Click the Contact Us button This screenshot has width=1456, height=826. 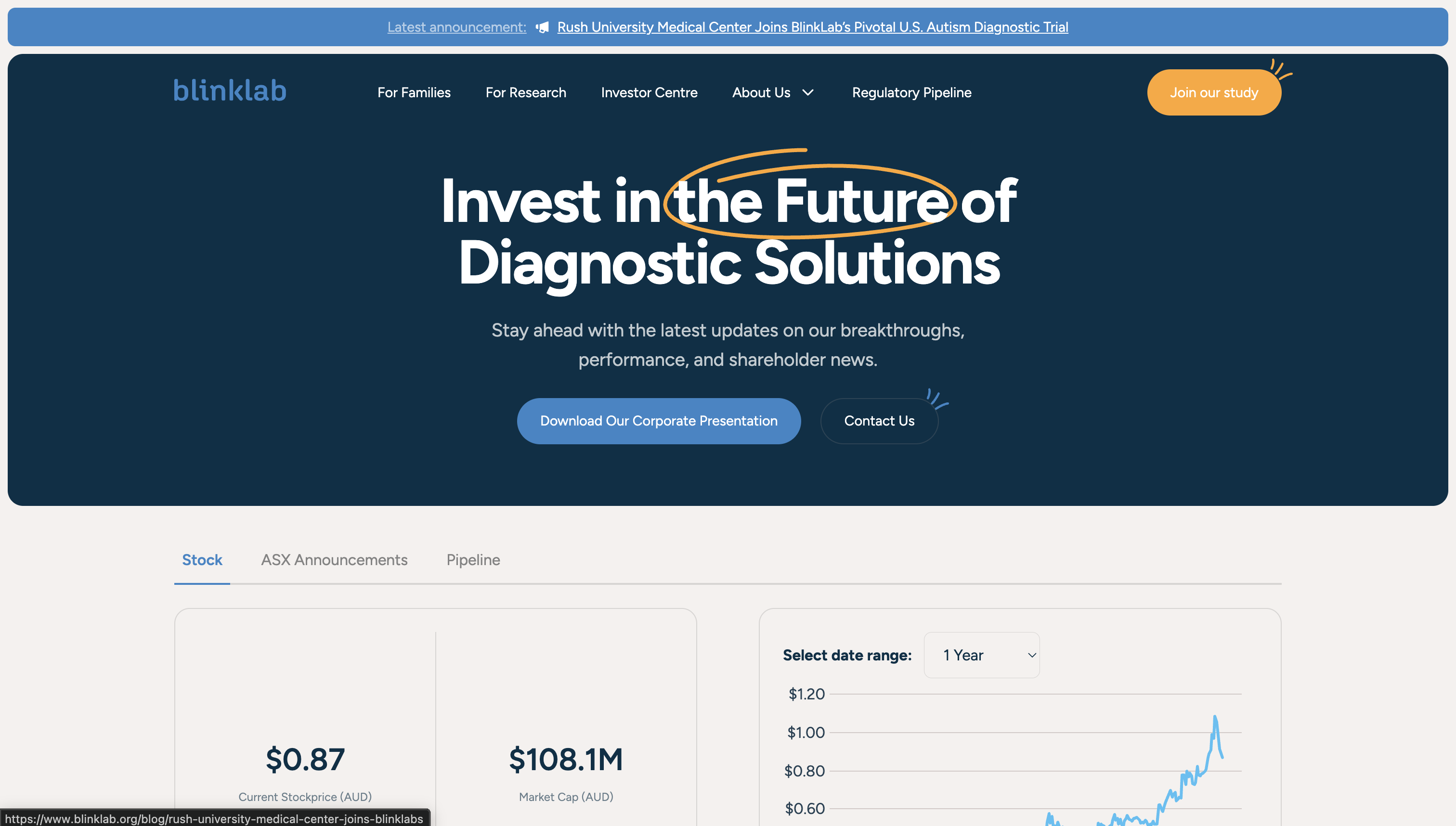tap(878, 421)
